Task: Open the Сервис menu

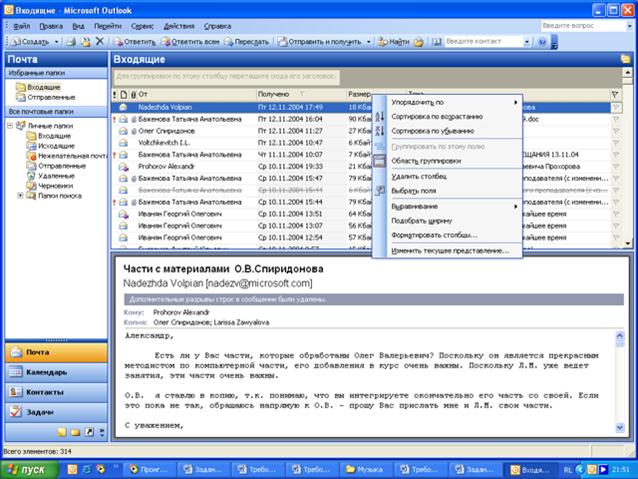Action: [x=142, y=26]
